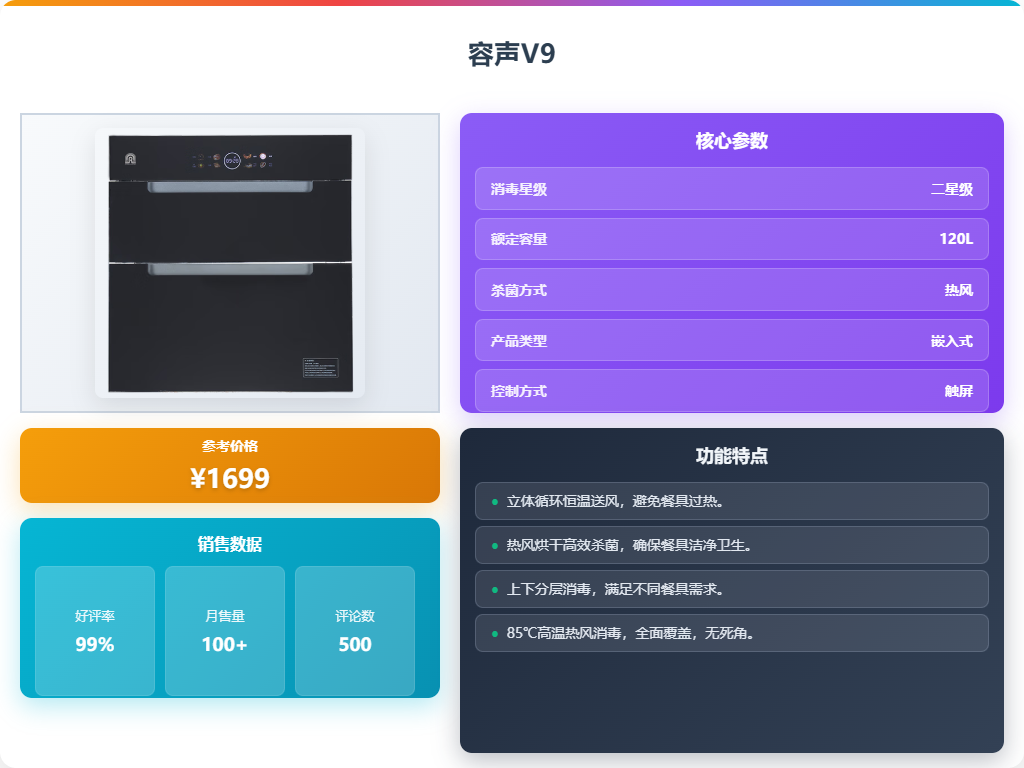
Task: Click the 参考价格 ¥1699 price card
Action: click(x=230, y=466)
